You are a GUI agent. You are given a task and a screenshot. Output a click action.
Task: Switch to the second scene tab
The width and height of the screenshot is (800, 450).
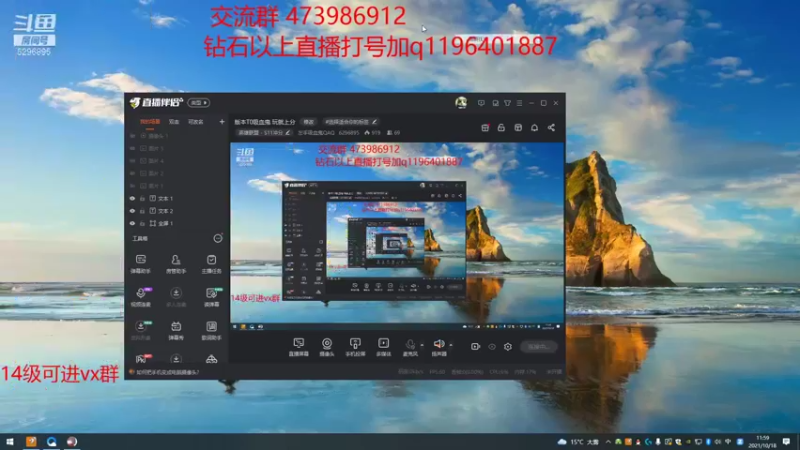click(174, 122)
